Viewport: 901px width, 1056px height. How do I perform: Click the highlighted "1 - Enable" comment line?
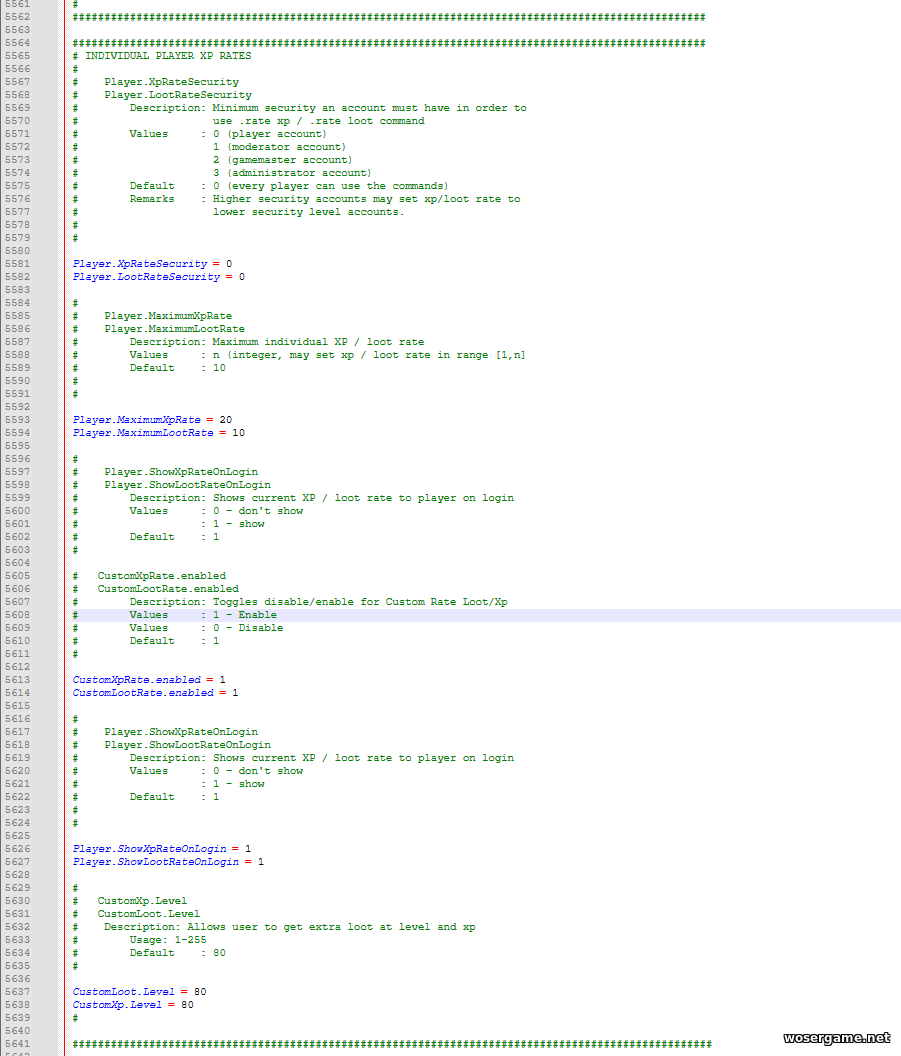click(x=244, y=615)
